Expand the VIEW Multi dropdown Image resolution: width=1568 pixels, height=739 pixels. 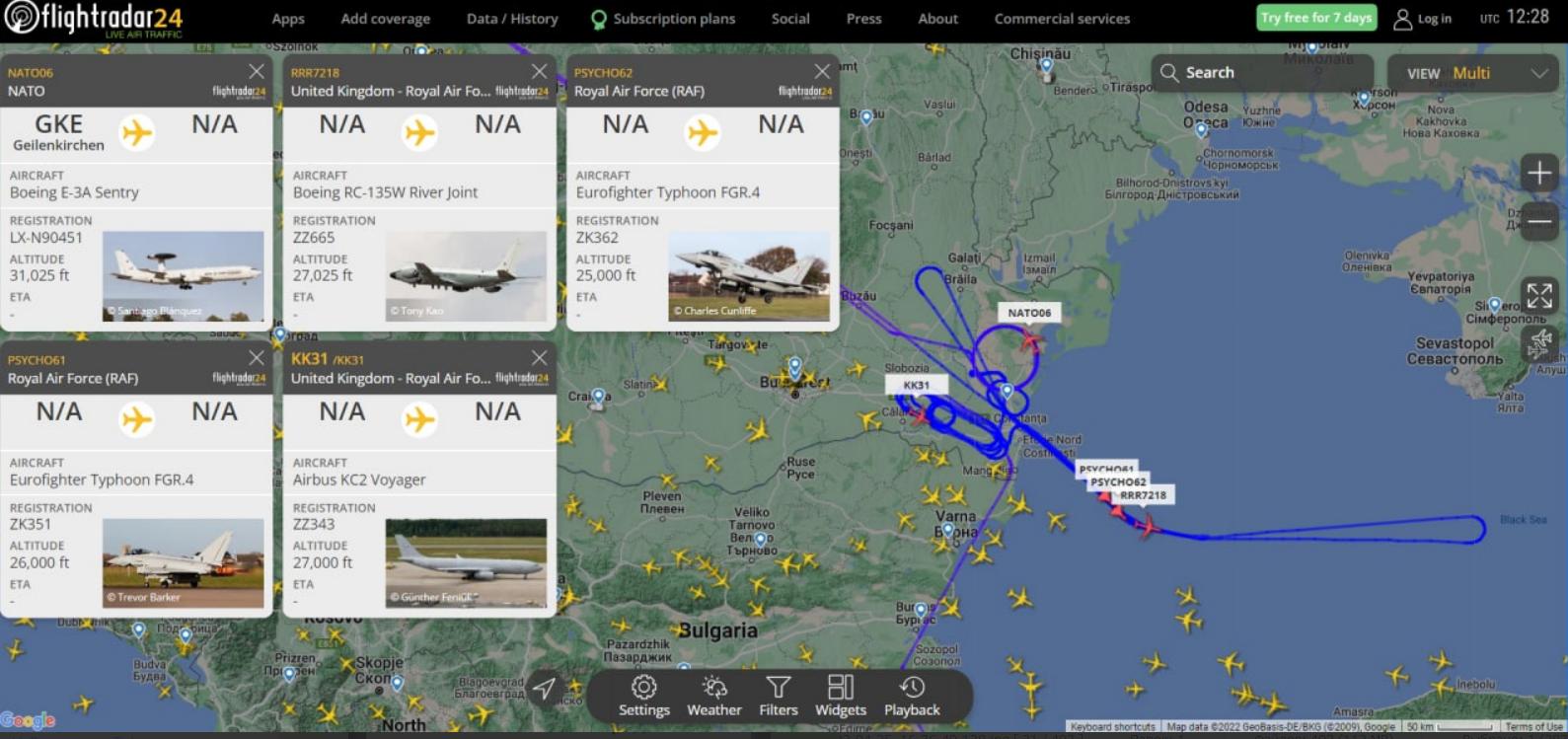tap(1472, 73)
